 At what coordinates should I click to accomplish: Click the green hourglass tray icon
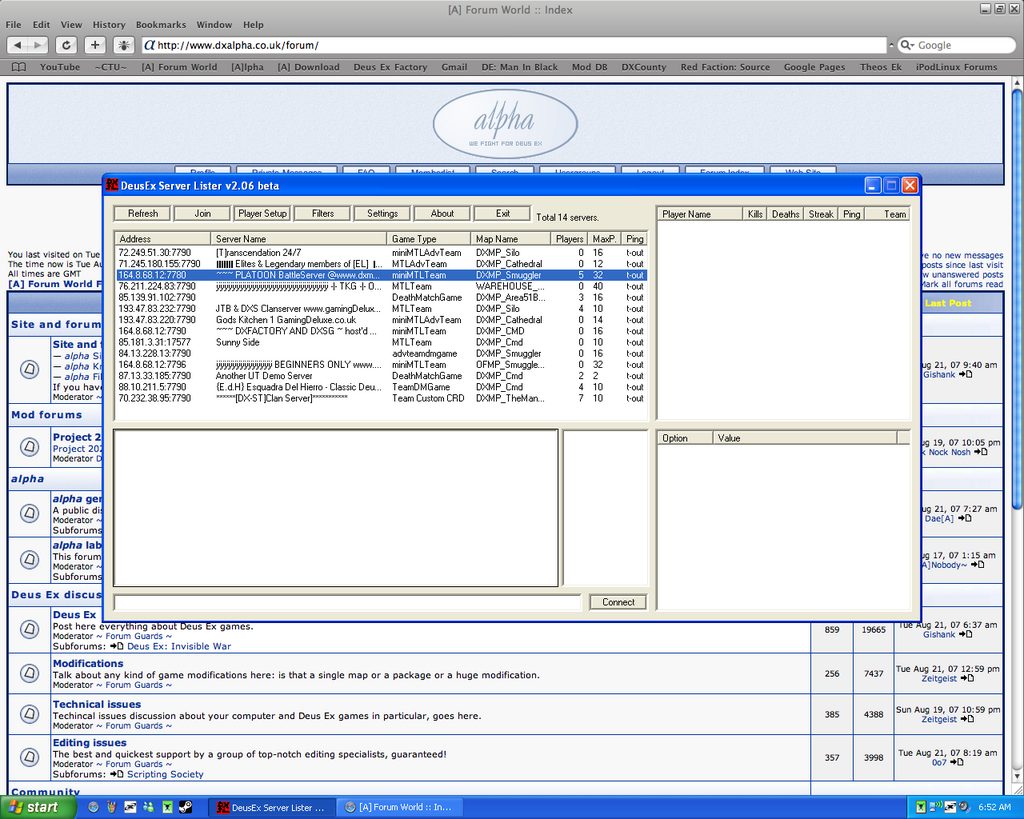[x=921, y=807]
